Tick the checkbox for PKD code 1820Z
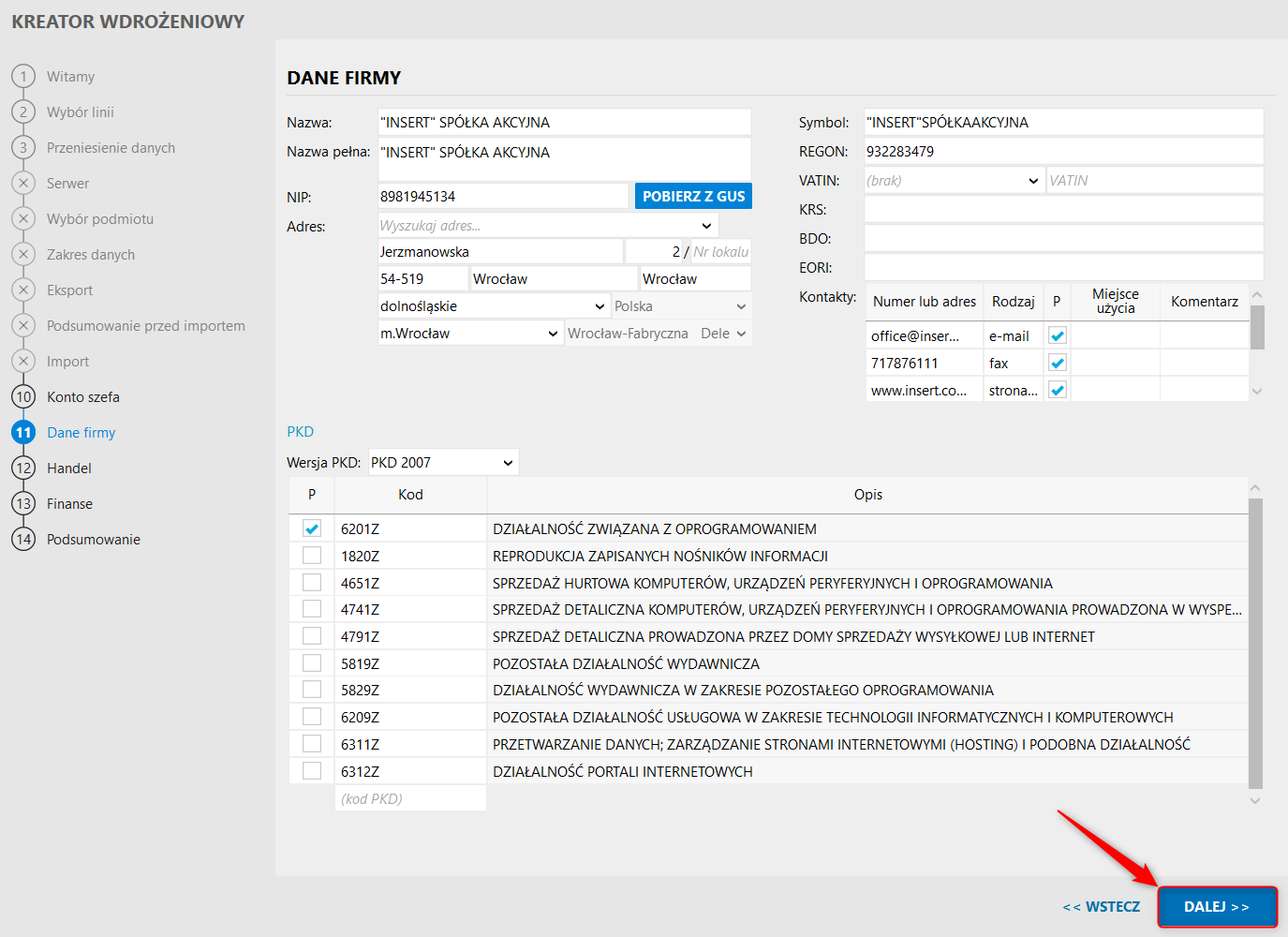 click(x=312, y=556)
